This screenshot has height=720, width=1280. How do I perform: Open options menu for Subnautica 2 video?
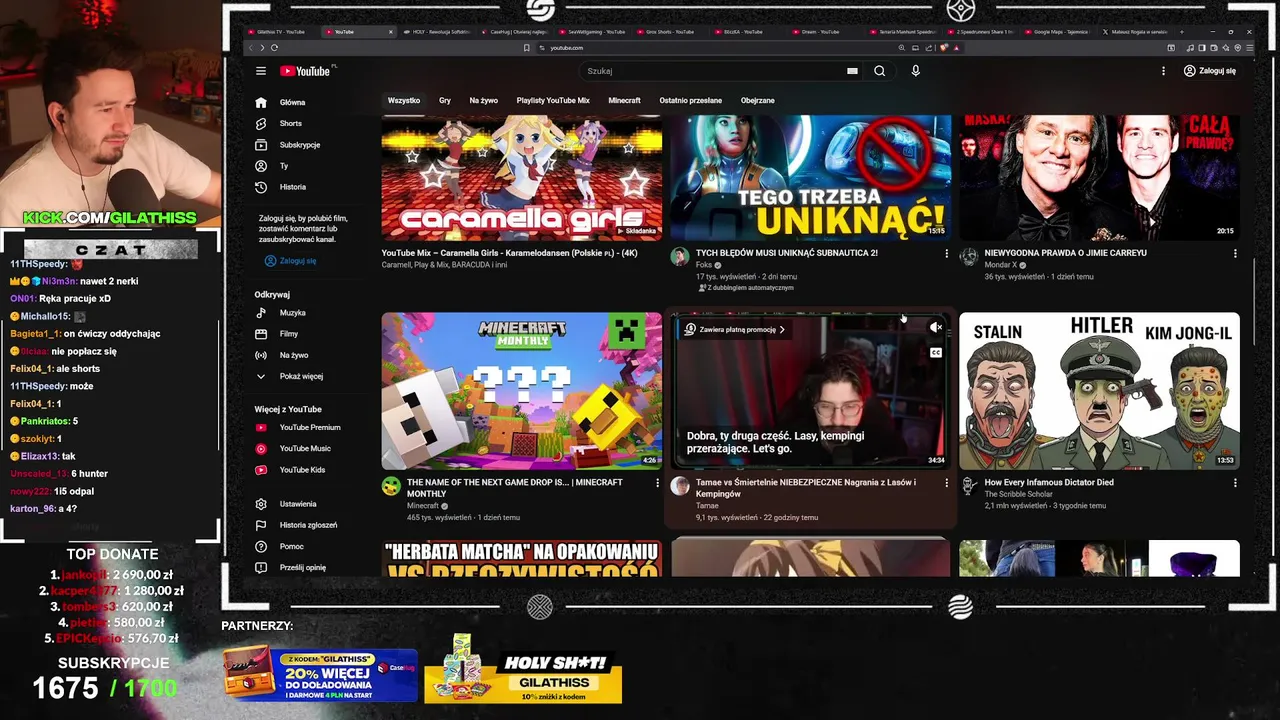pos(946,254)
